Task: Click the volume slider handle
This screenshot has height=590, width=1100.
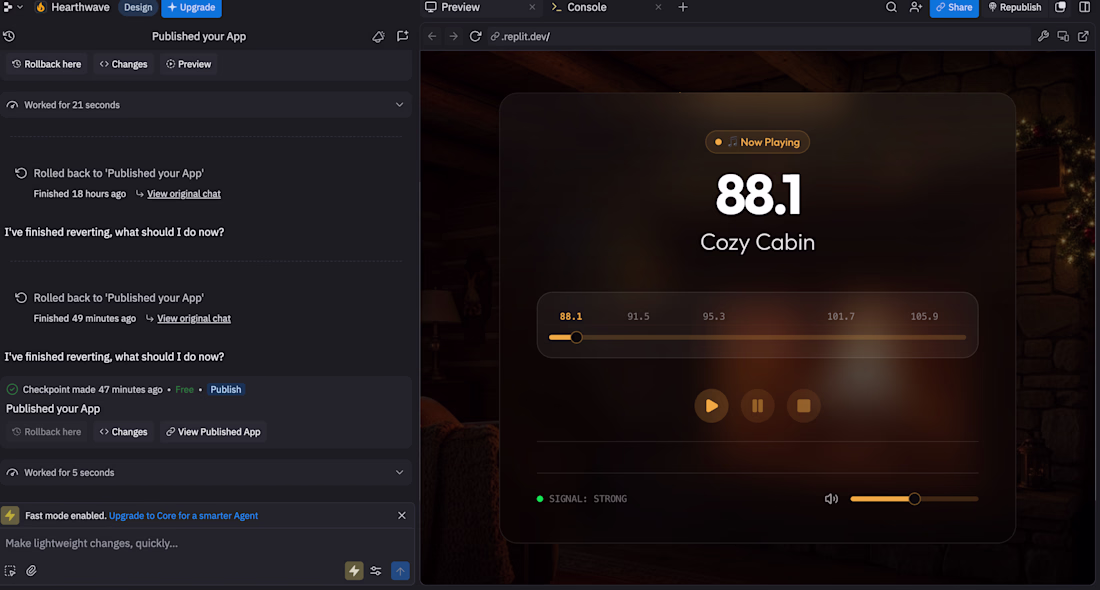Action: 914,499
